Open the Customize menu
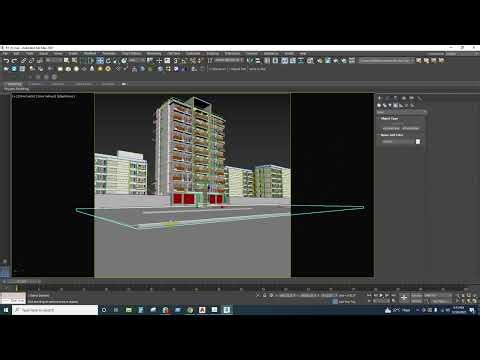 (x=193, y=54)
